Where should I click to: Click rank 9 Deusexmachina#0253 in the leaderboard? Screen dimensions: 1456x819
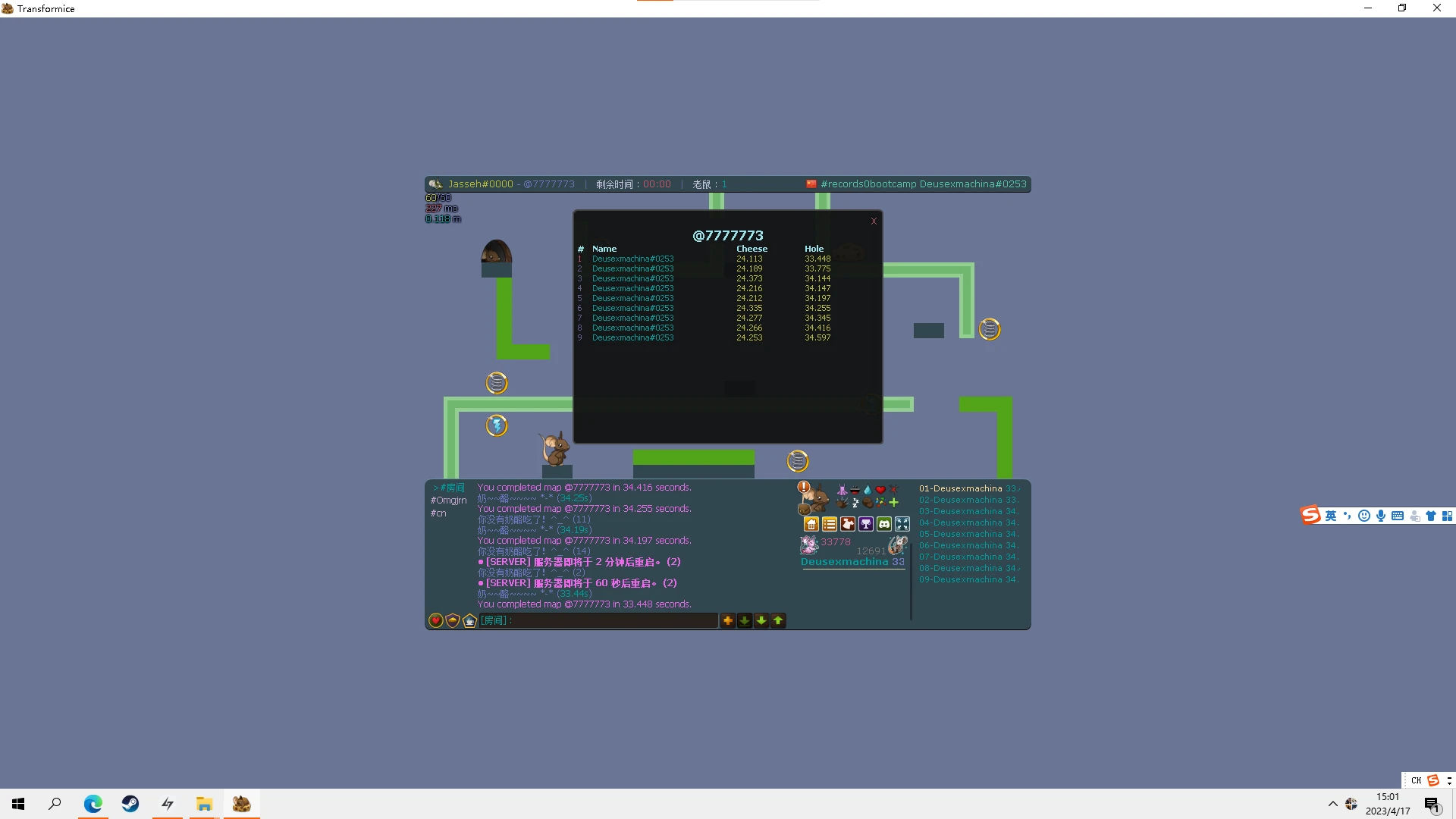(632, 337)
